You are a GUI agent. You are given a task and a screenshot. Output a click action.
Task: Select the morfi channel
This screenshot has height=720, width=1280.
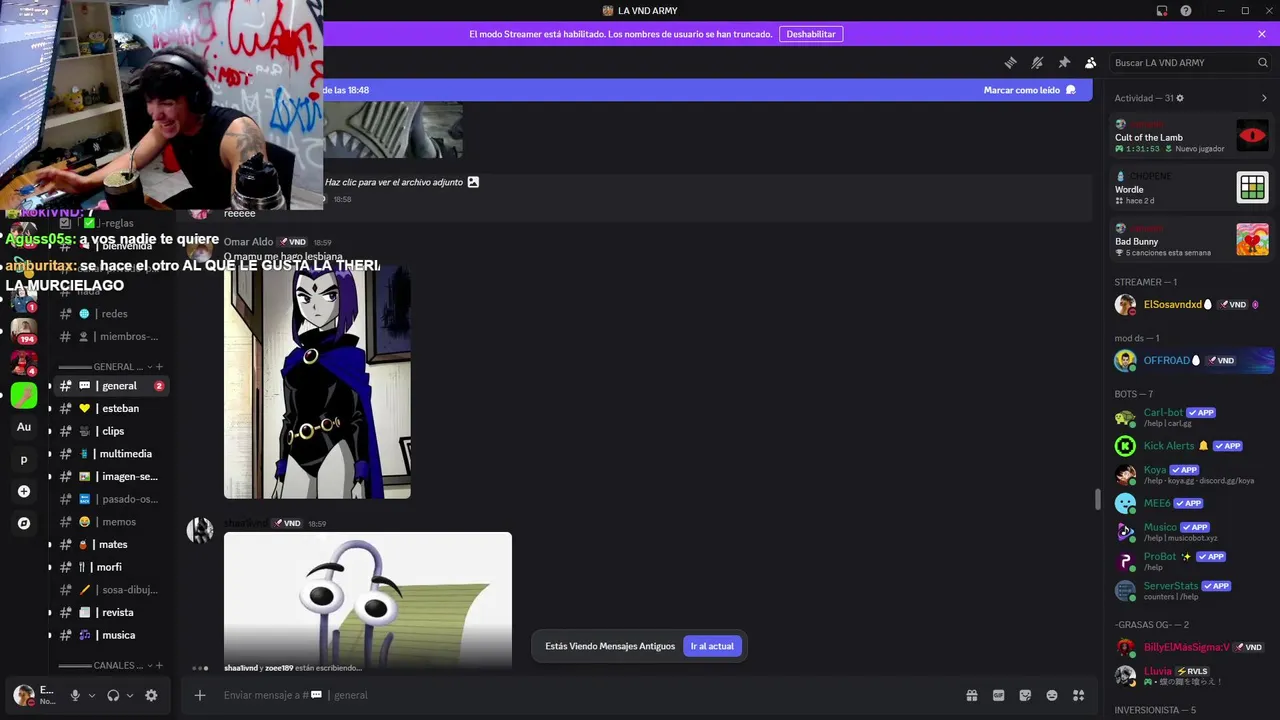[x=112, y=567]
